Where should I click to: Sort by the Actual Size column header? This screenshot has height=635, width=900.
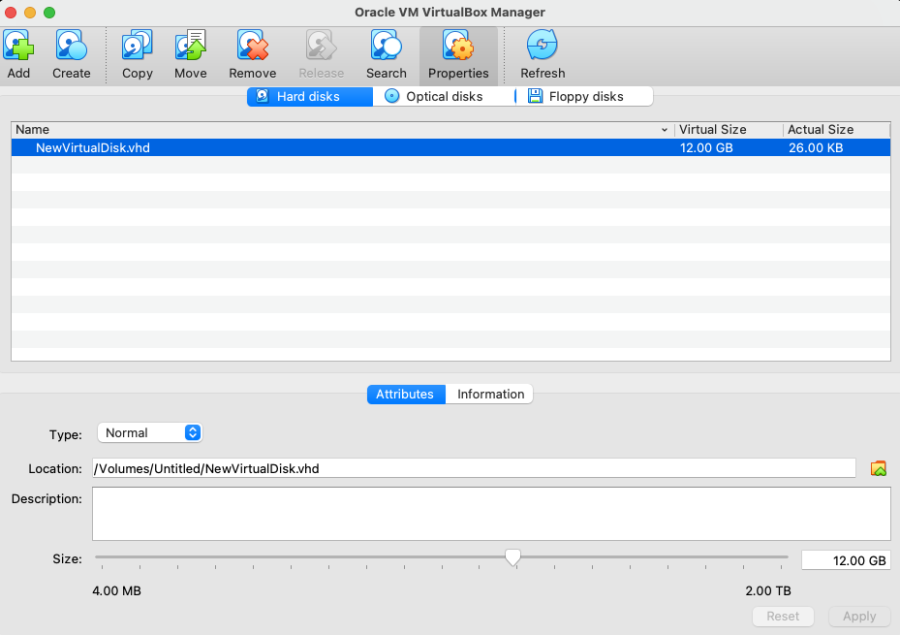[x=836, y=130]
